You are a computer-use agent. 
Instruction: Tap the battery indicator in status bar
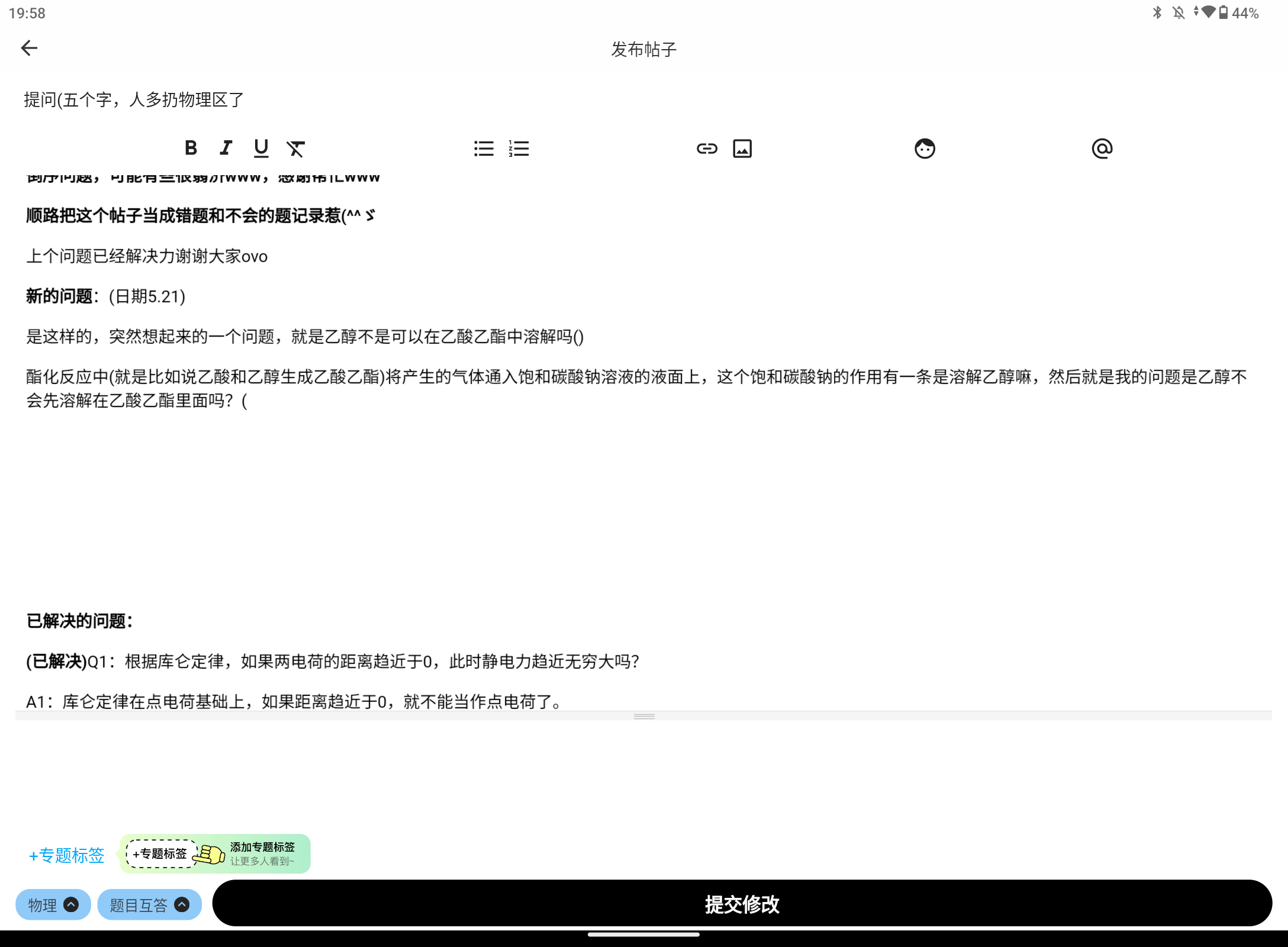1223,12
